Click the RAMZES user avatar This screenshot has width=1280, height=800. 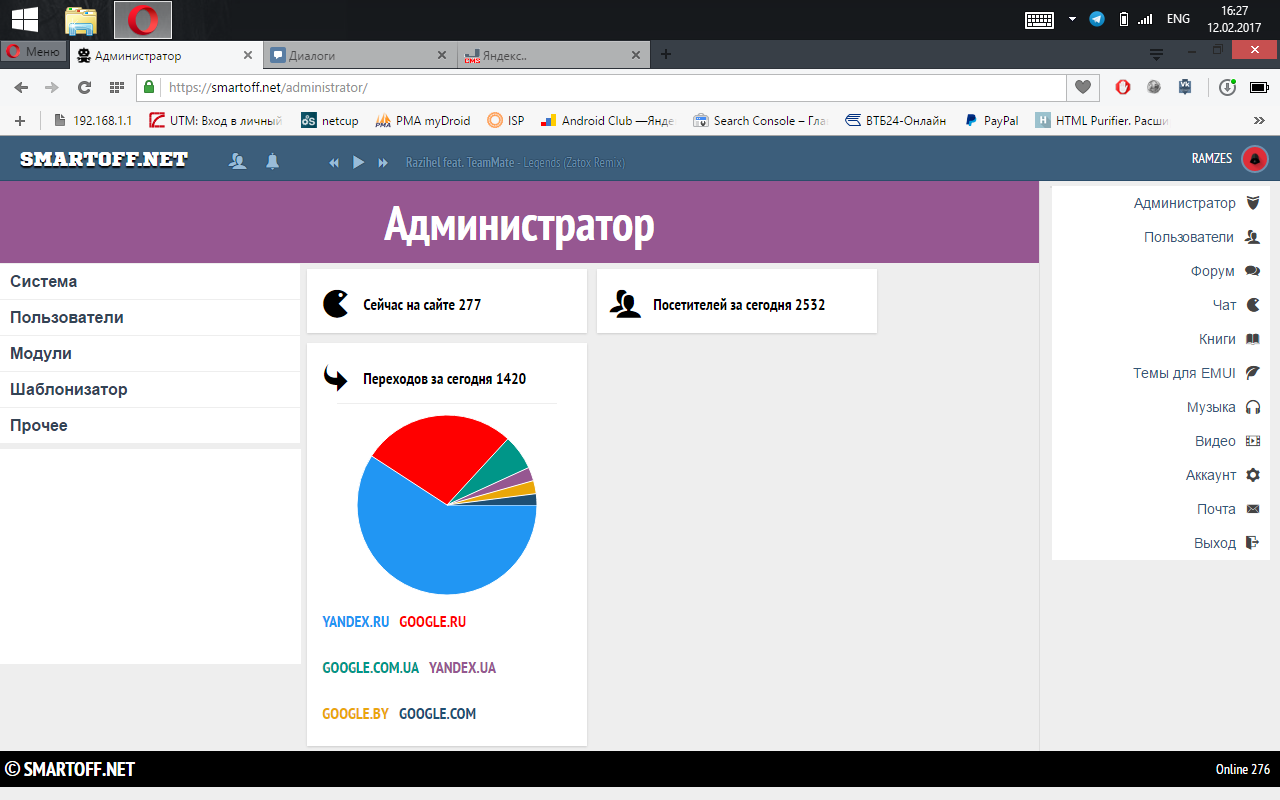click(1254, 159)
